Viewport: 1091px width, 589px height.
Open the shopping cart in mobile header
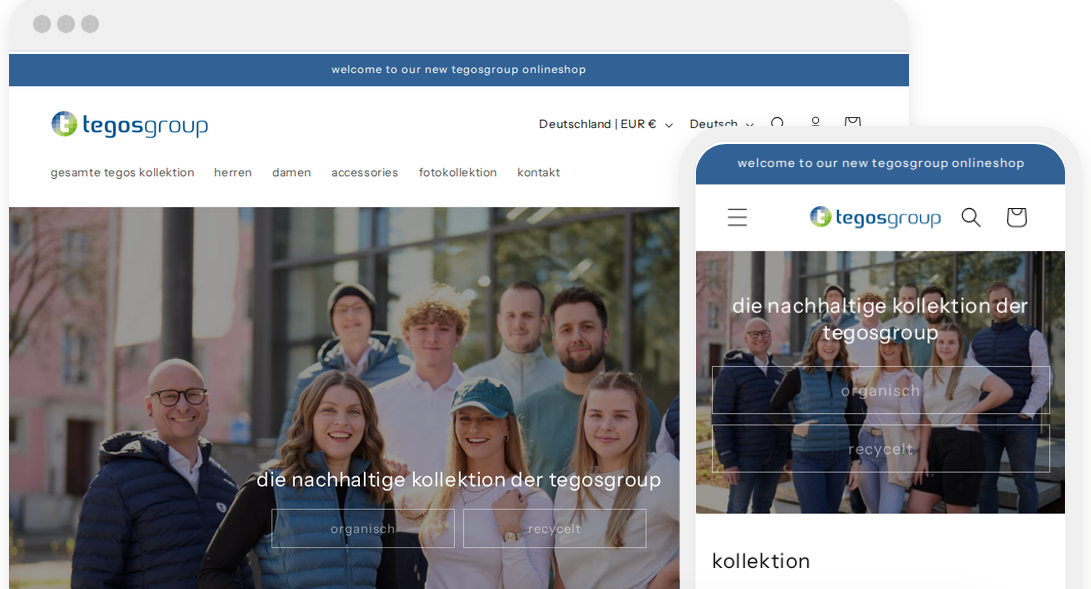[x=1016, y=217]
